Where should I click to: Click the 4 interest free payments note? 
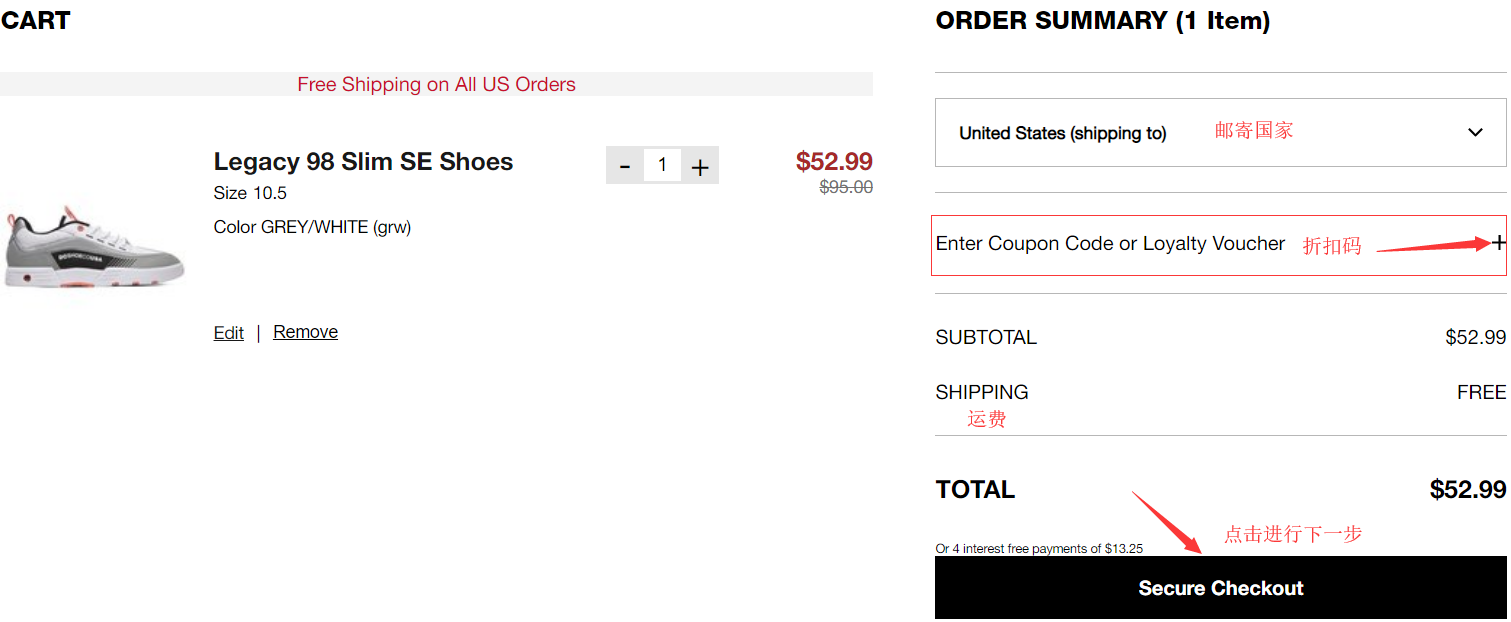tap(1039, 549)
